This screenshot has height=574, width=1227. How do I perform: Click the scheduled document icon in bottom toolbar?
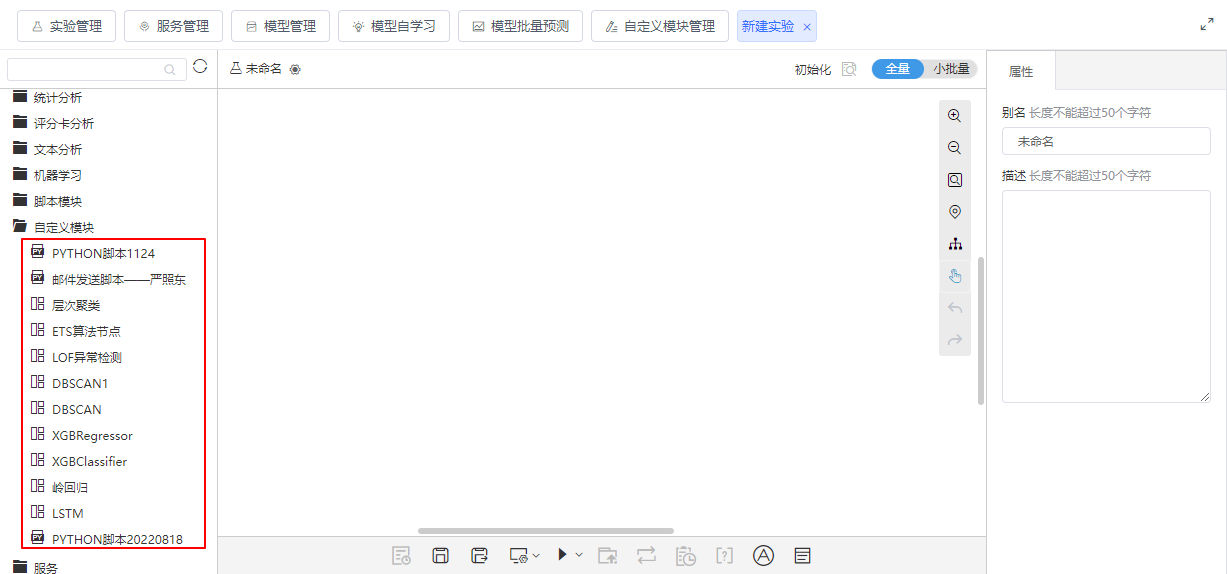click(x=401, y=555)
